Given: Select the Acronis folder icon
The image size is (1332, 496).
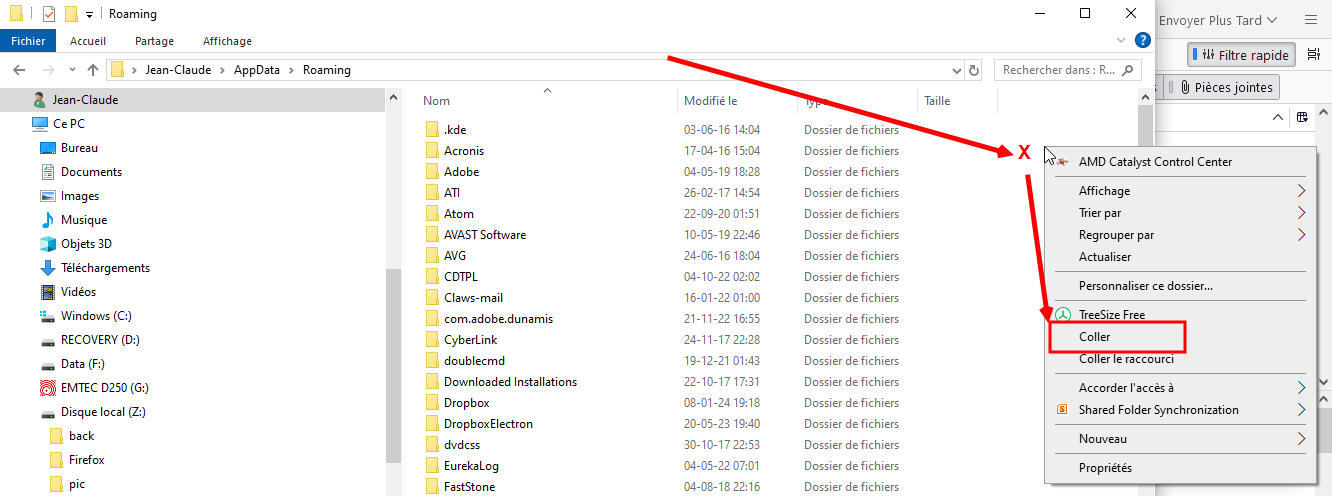Looking at the screenshot, I should point(432,151).
